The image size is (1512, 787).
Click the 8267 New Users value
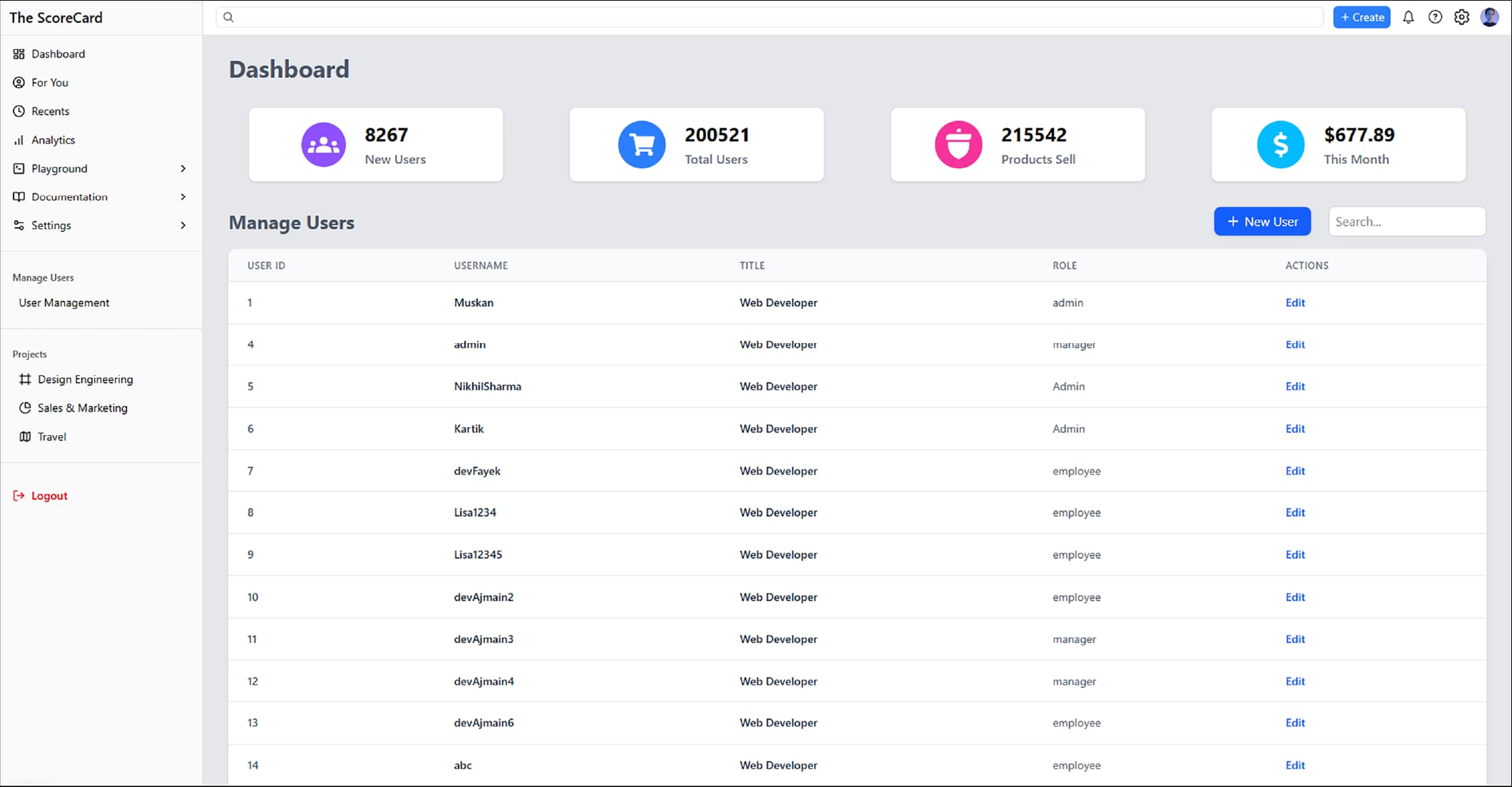click(386, 135)
